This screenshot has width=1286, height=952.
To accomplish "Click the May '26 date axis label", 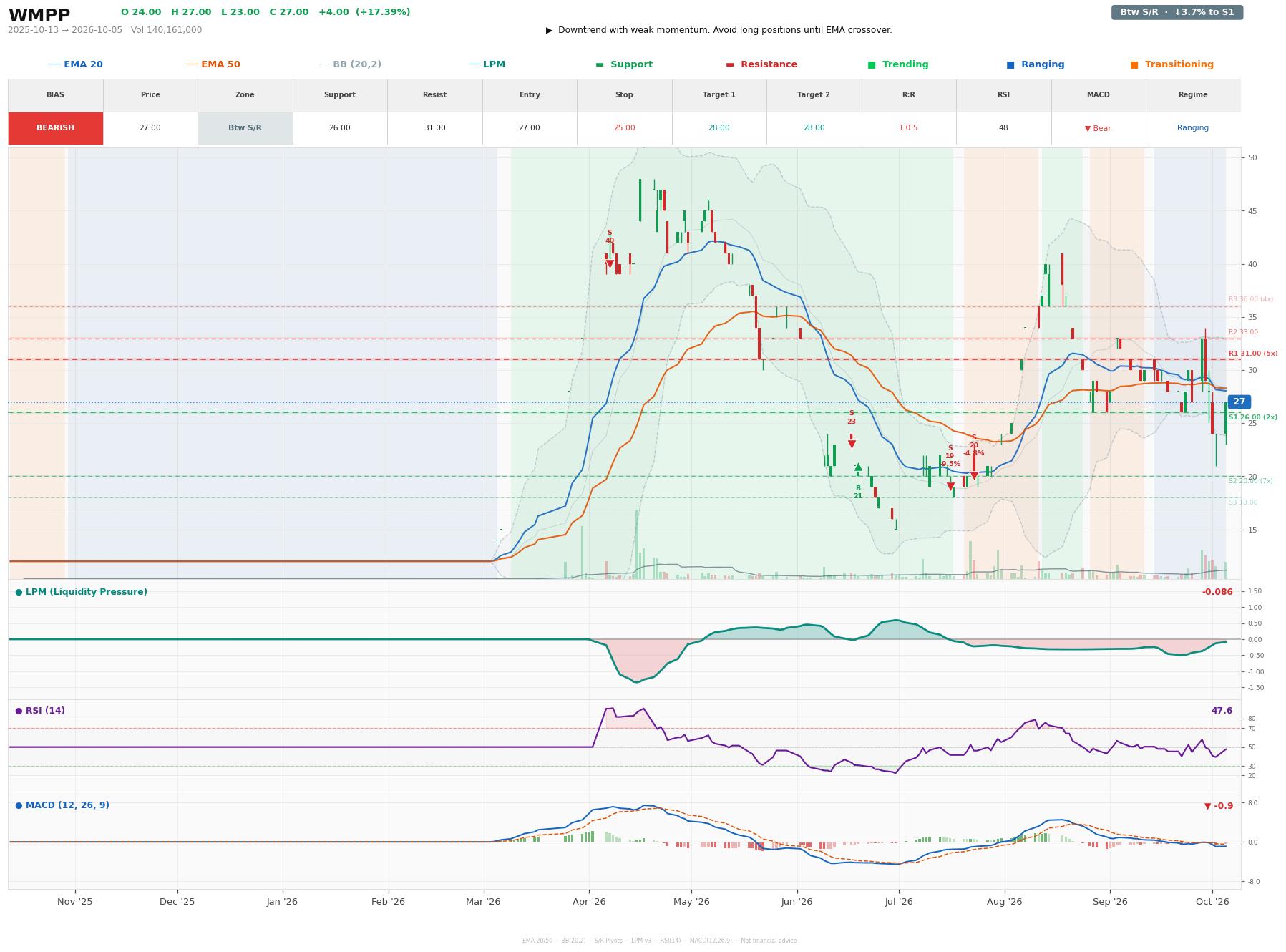I will pyautogui.click(x=691, y=902).
